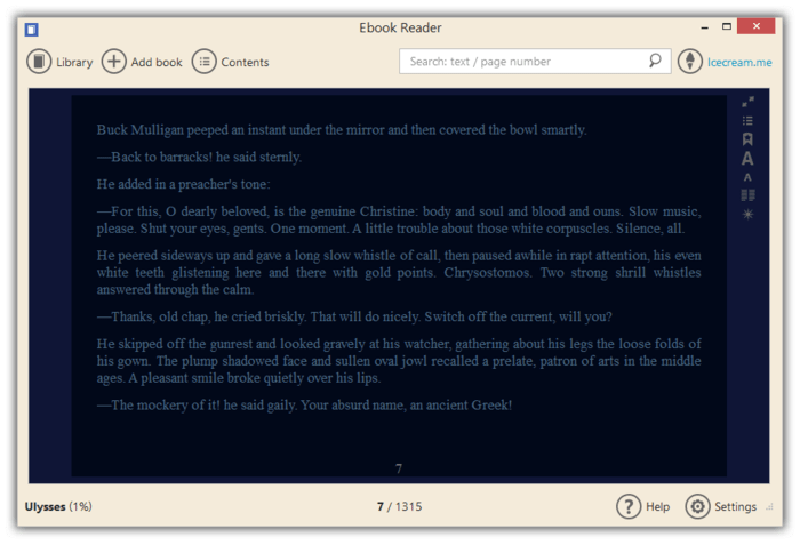This screenshot has width=800, height=544.
Task: Add a bookmark with the sidebar bookmark icon
Action: click(x=748, y=139)
